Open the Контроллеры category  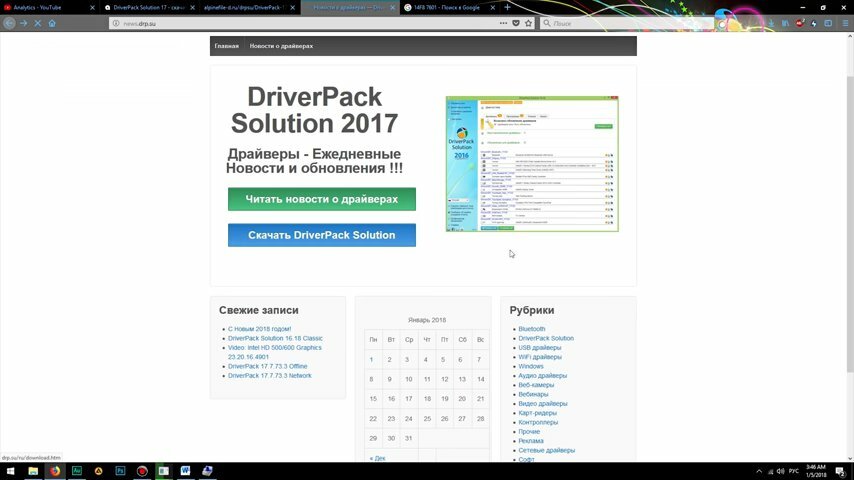pos(538,422)
